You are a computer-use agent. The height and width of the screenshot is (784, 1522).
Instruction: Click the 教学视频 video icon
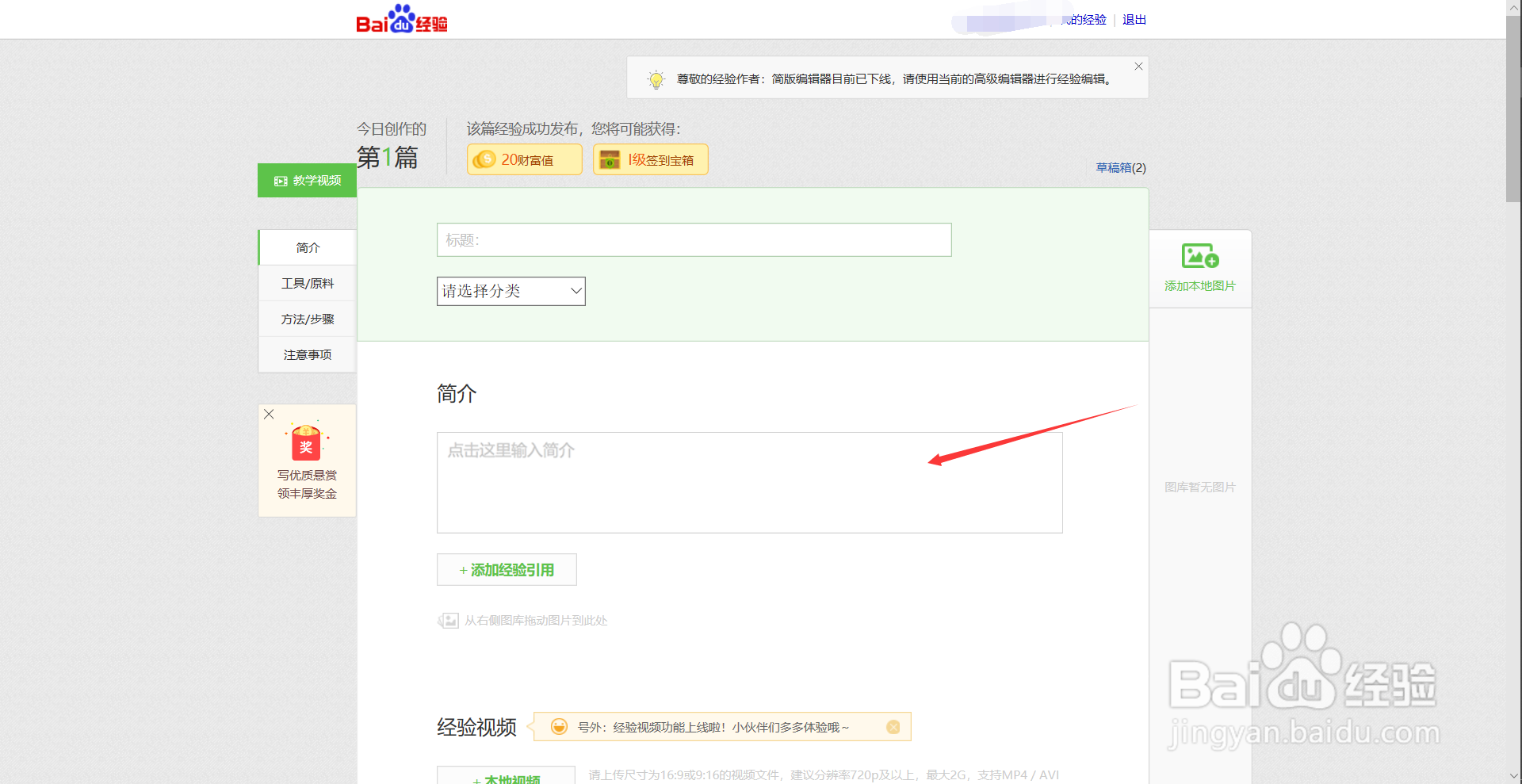[280, 181]
